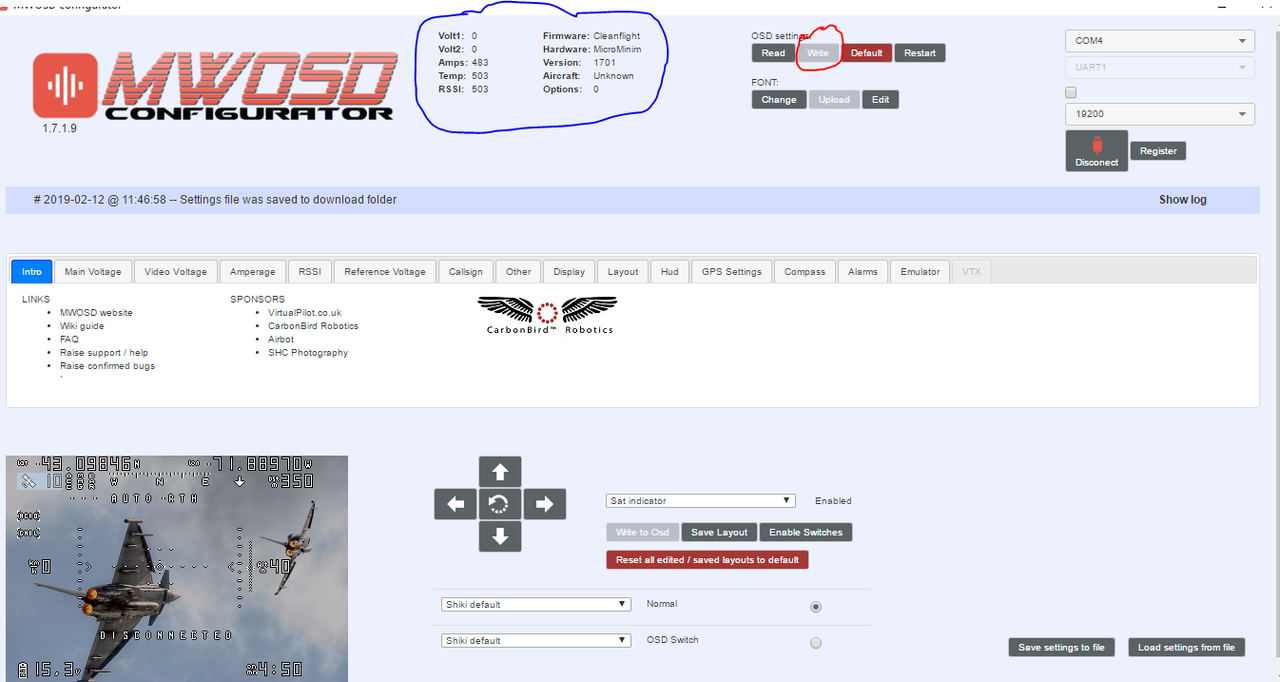Image resolution: width=1280 pixels, height=682 pixels.
Task: Switch to the Intro tab
Action: click(x=32, y=271)
